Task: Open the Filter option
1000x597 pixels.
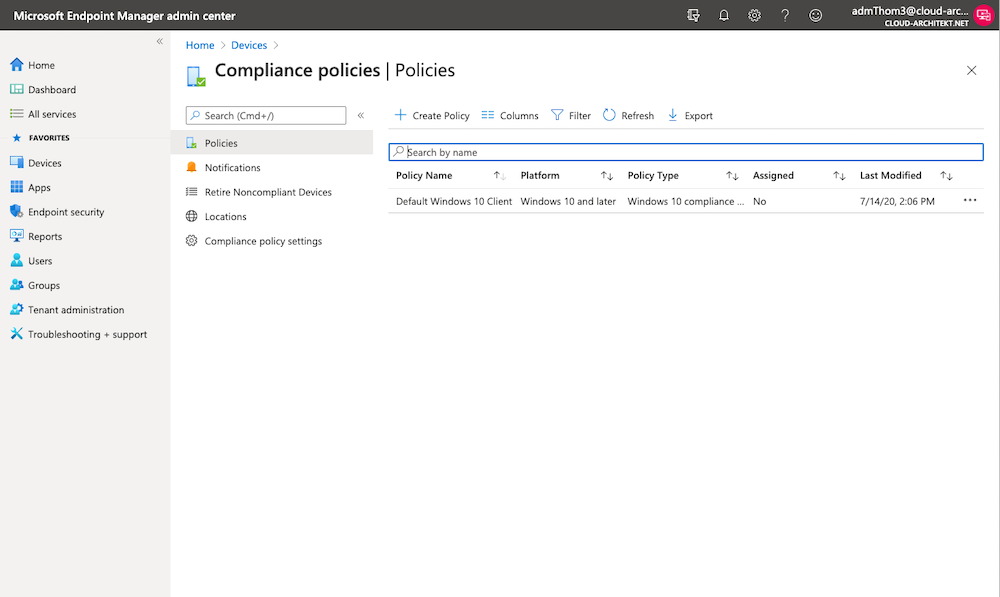Action: (x=571, y=115)
